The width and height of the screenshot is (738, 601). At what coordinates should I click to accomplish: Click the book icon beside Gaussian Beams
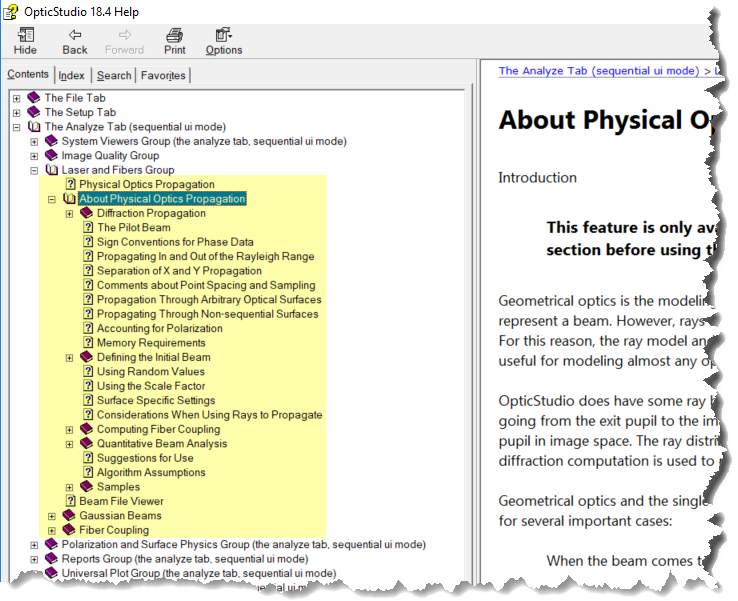(69, 515)
